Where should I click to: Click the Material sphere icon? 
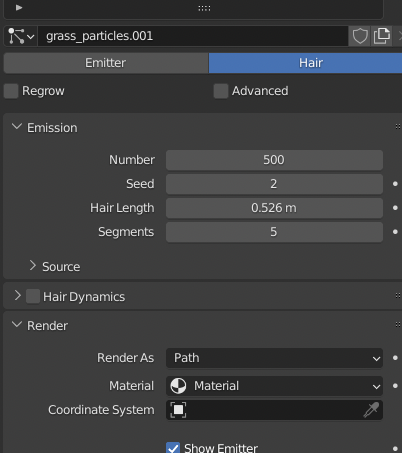(178, 386)
